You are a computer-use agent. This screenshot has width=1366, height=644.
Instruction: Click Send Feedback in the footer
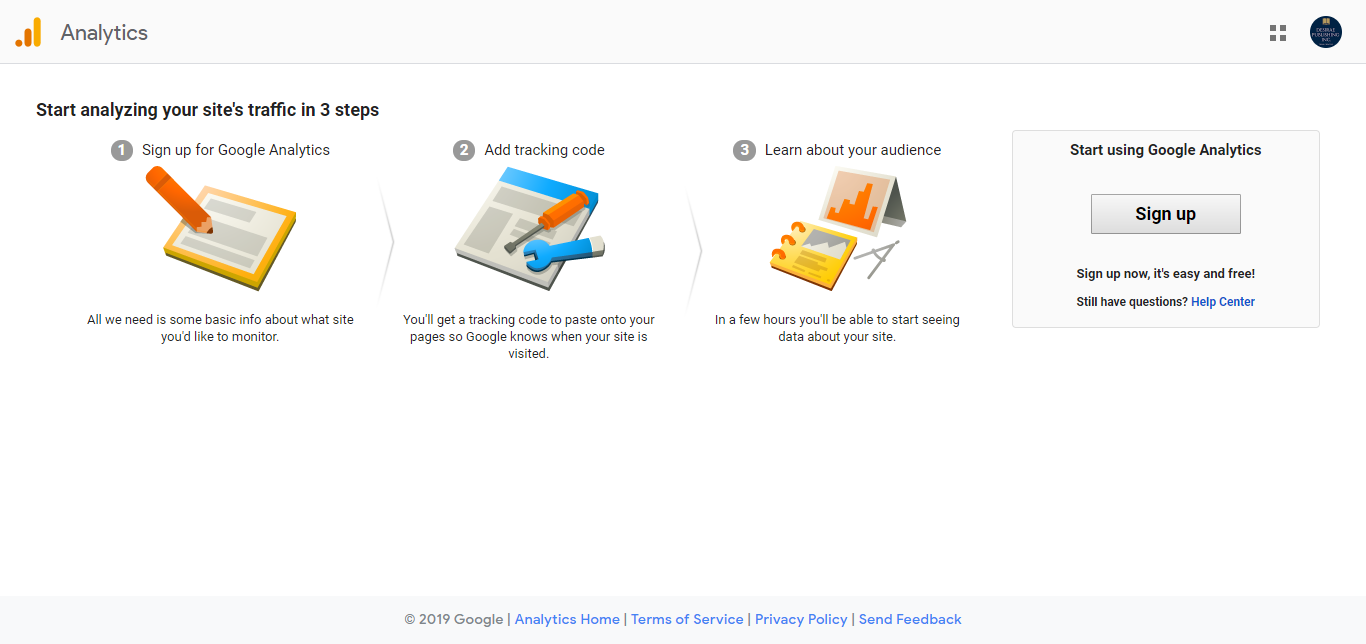[x=909, y=619]
